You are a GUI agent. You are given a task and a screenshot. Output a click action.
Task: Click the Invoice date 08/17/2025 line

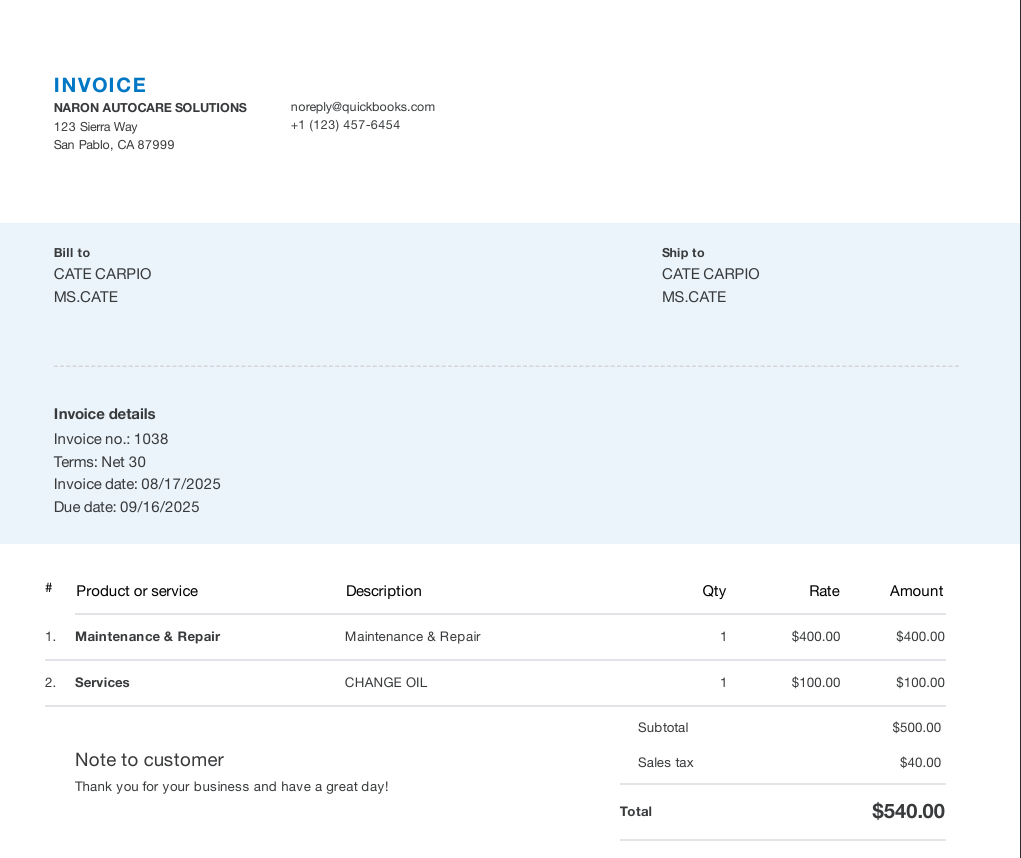[x=137, y=484]
